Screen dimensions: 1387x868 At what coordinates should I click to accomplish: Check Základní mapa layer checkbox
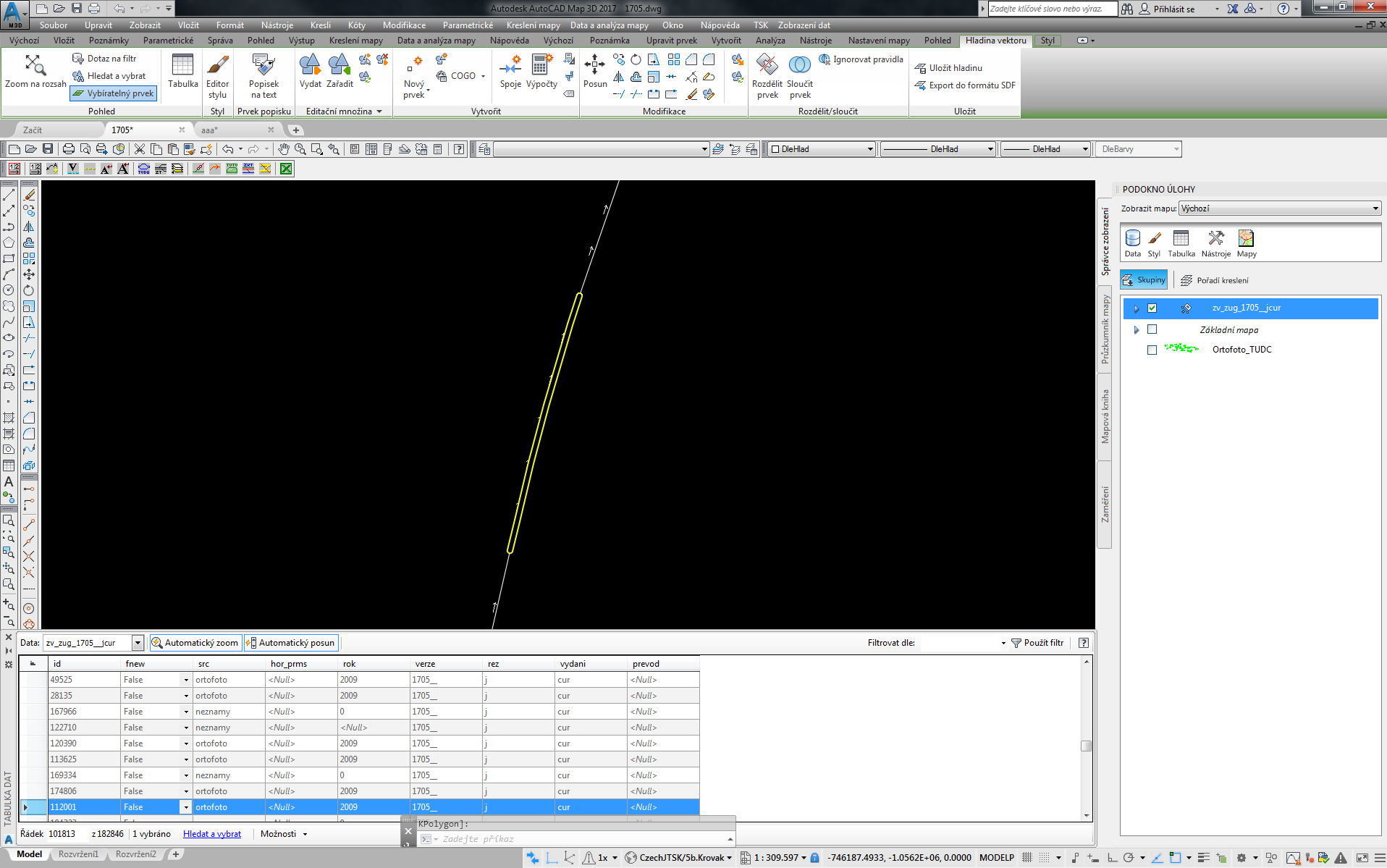1152,329
